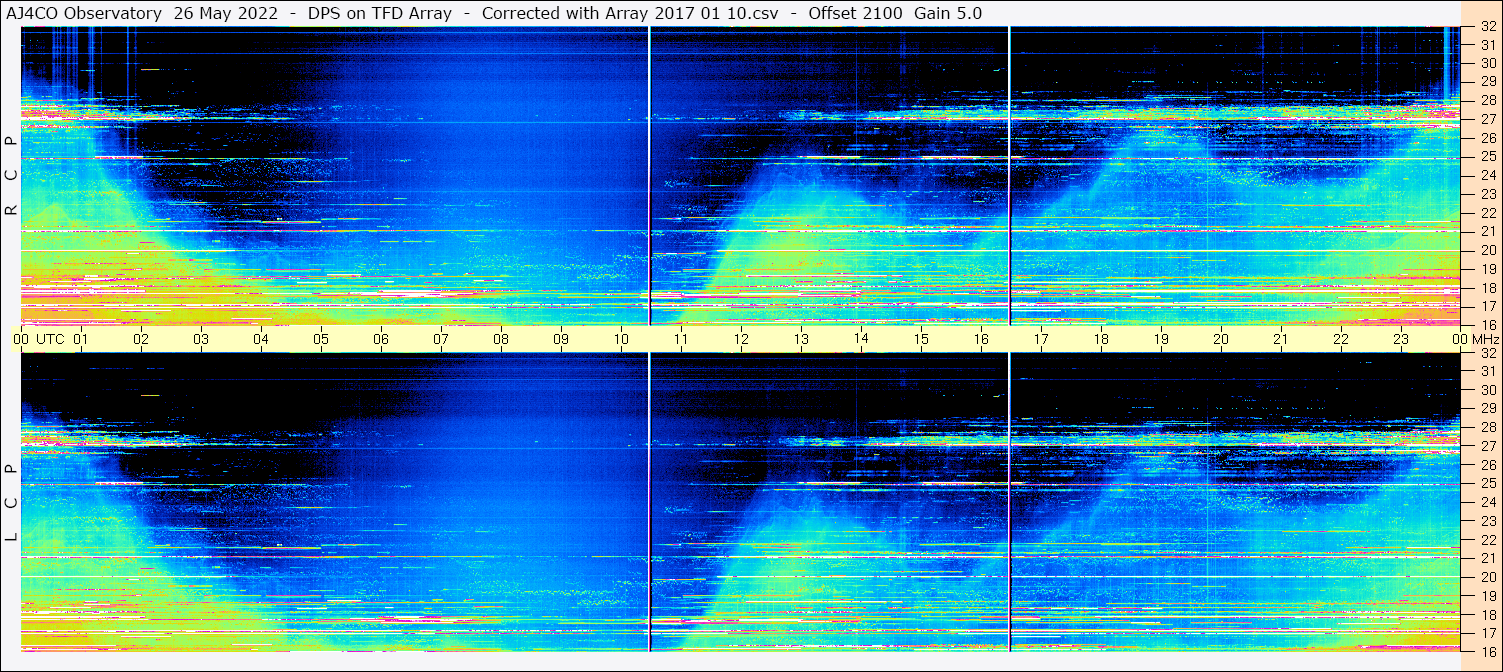This screenshot has width=1503, height=672.
Task: Select the 12 hour tick on the time axis
Action: (x=741, y=339)
